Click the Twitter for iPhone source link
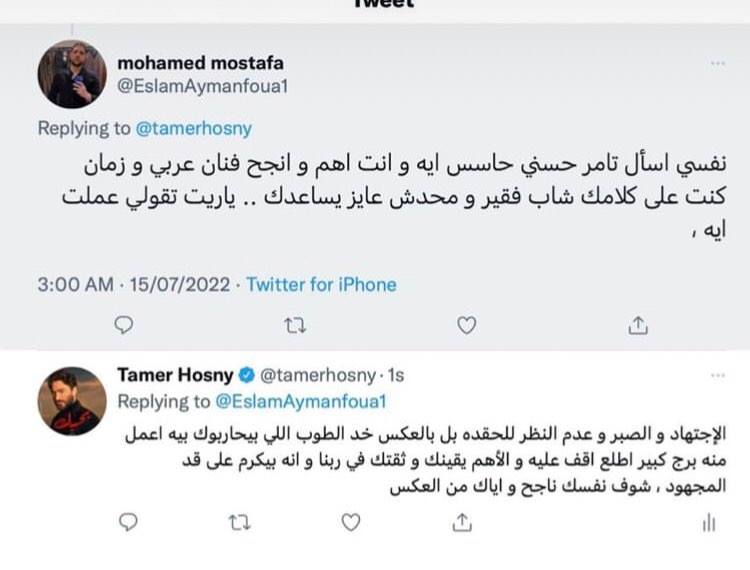 point(321,284)
